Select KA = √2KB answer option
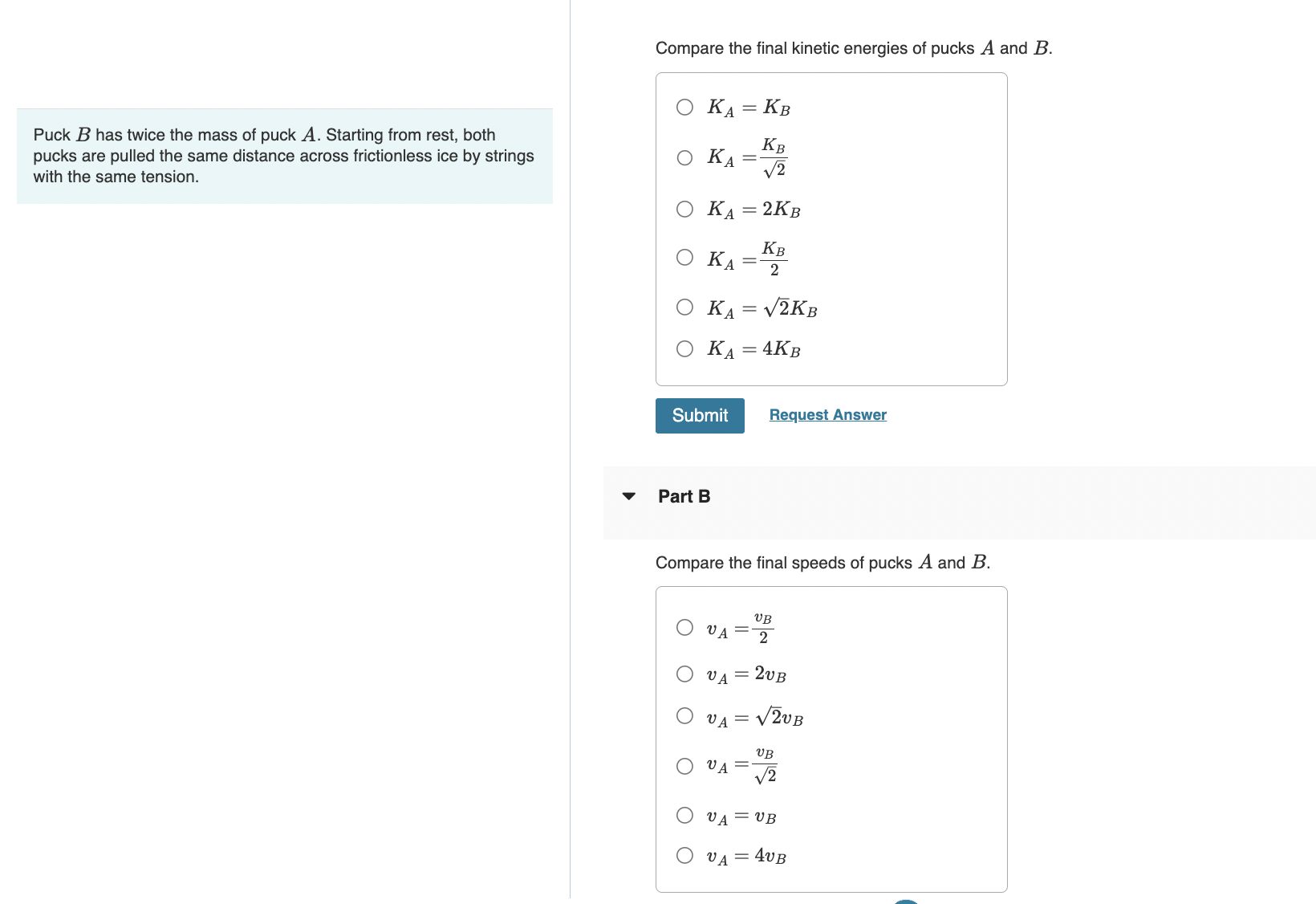Screen dimensions: 1316x904 click(x=684, y=307)
